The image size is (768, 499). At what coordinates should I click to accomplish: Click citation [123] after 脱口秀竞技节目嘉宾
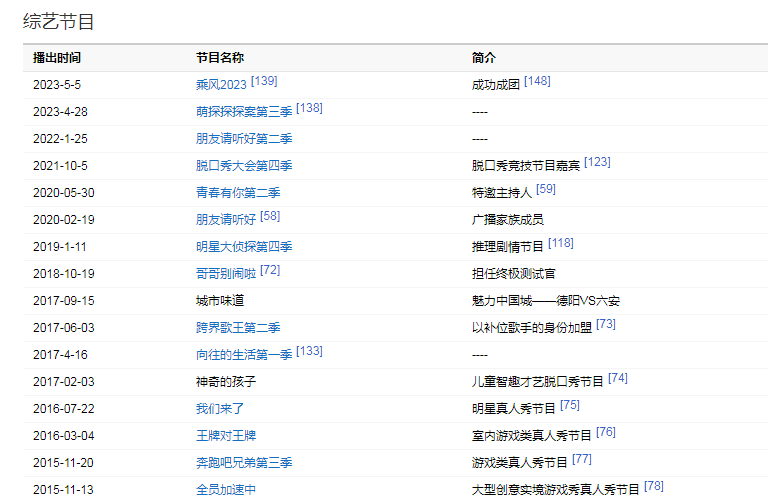pyautogui.click(x=597, y=162)
